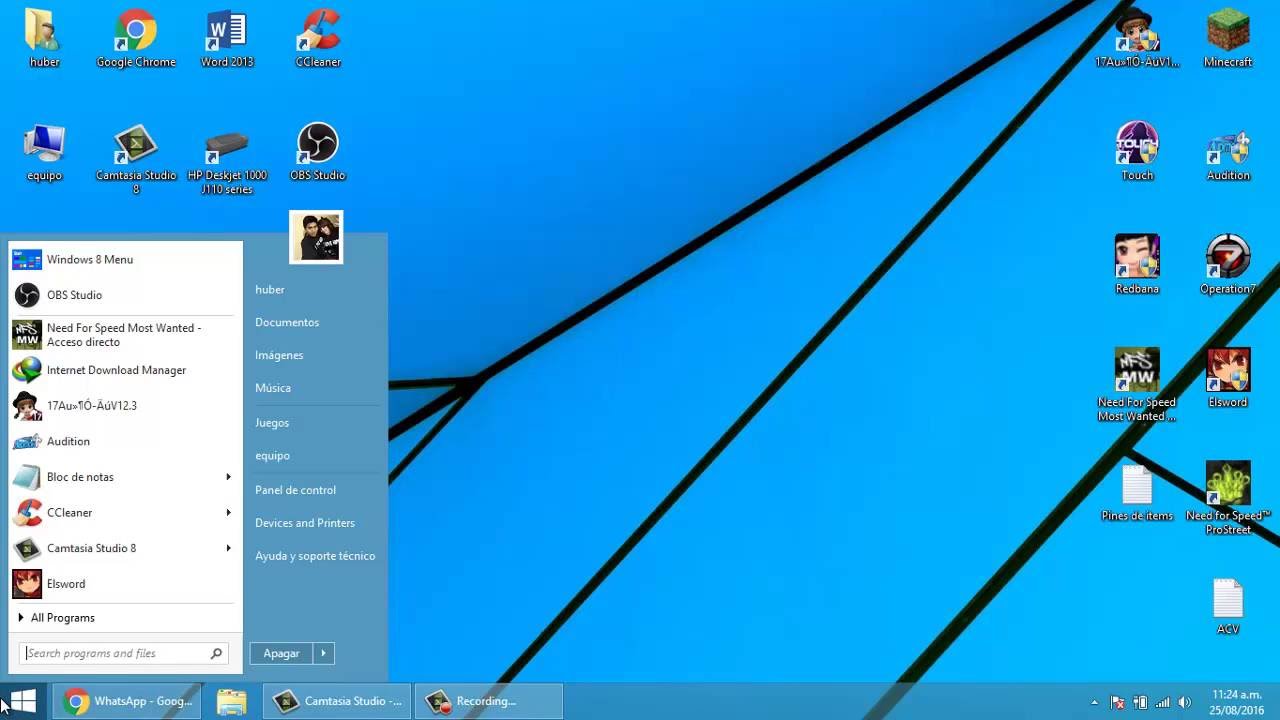1280x720 pixels.
Task: Select Windows 8 Menu in Start menu
Action: (125, 259)
